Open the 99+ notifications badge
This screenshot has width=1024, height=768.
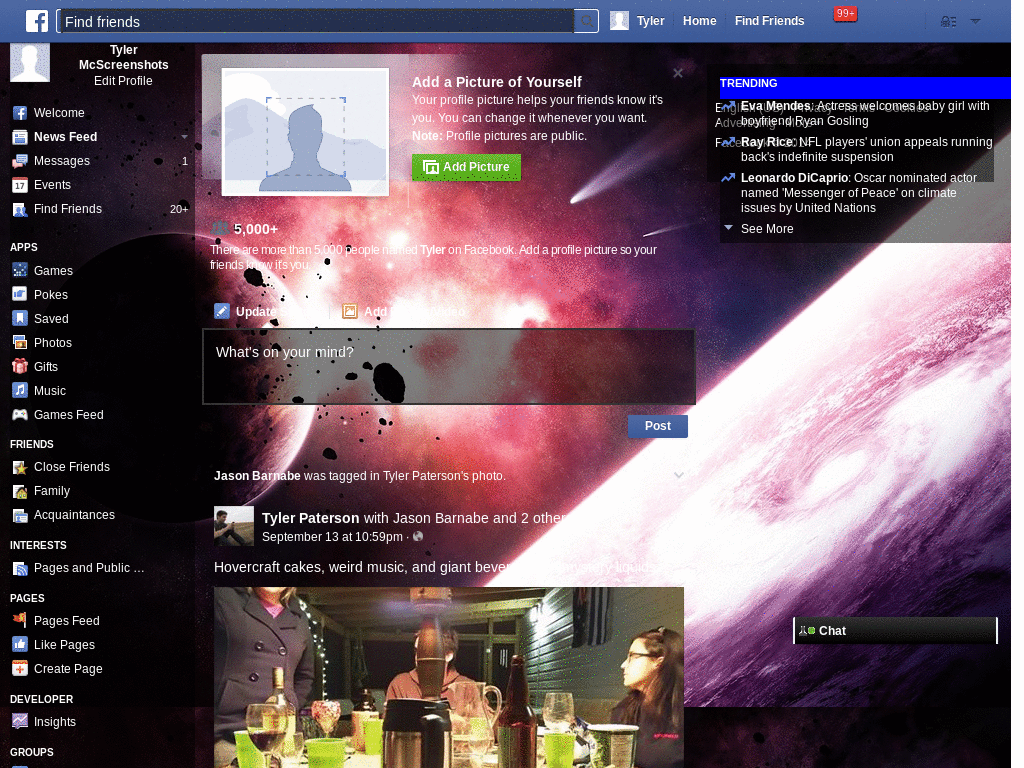click(x=845, y=14)
